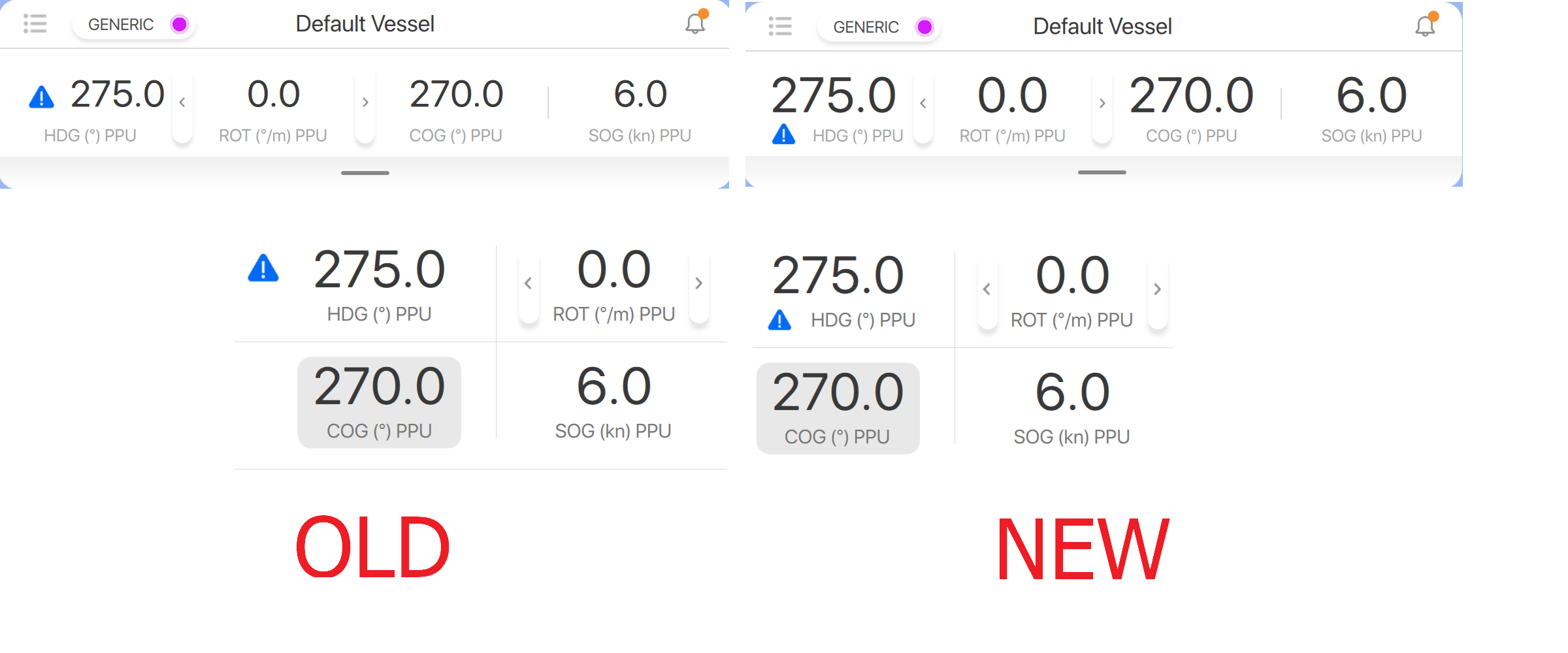Screen dimensions: 1568x653
Task: Select the 270.0 COG reading in the OLD top bar
Action: 457,94
